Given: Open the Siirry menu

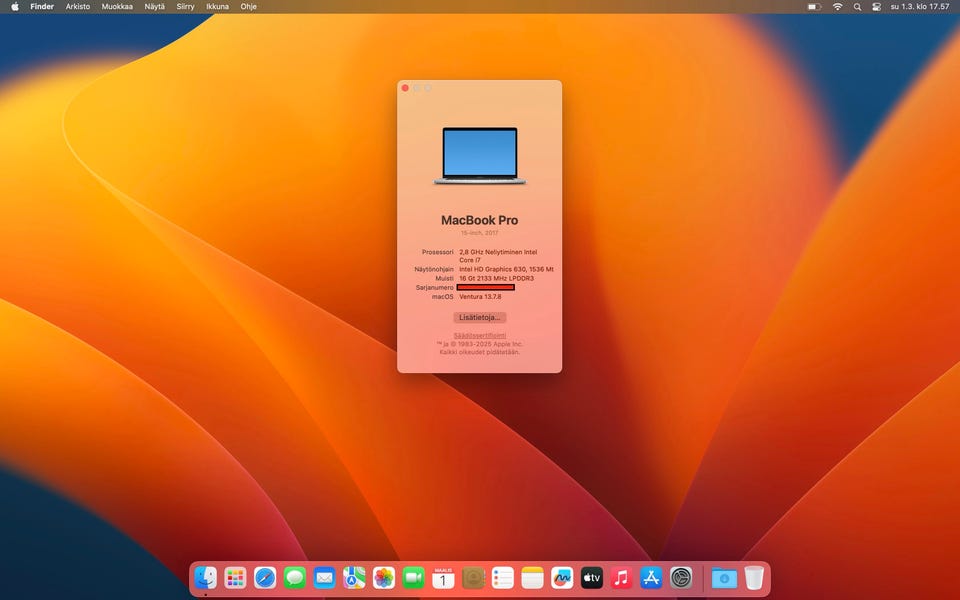Looking at the screenshot, I should tap(186, 7).
